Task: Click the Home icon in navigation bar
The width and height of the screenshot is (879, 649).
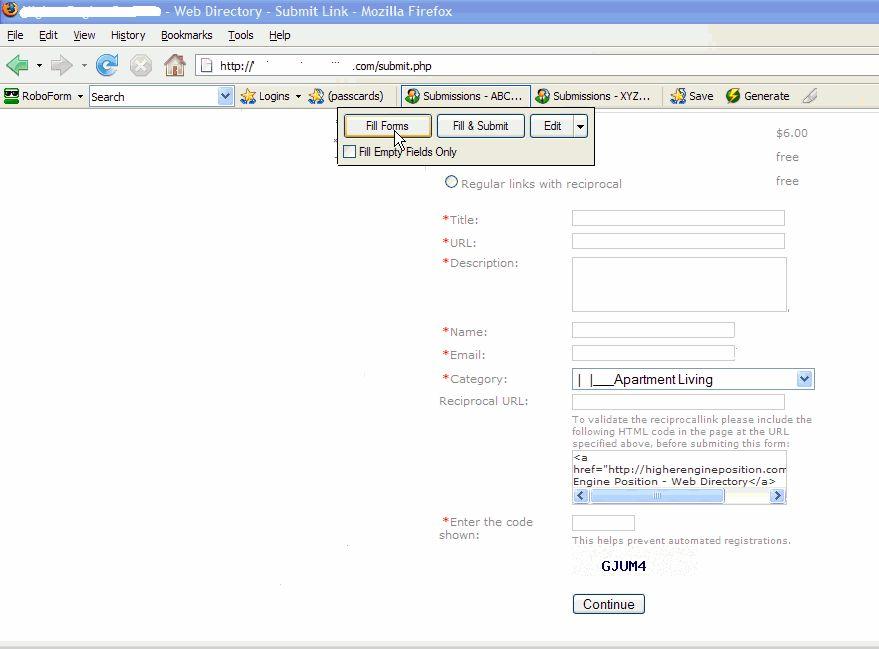Action: [174, 66]
